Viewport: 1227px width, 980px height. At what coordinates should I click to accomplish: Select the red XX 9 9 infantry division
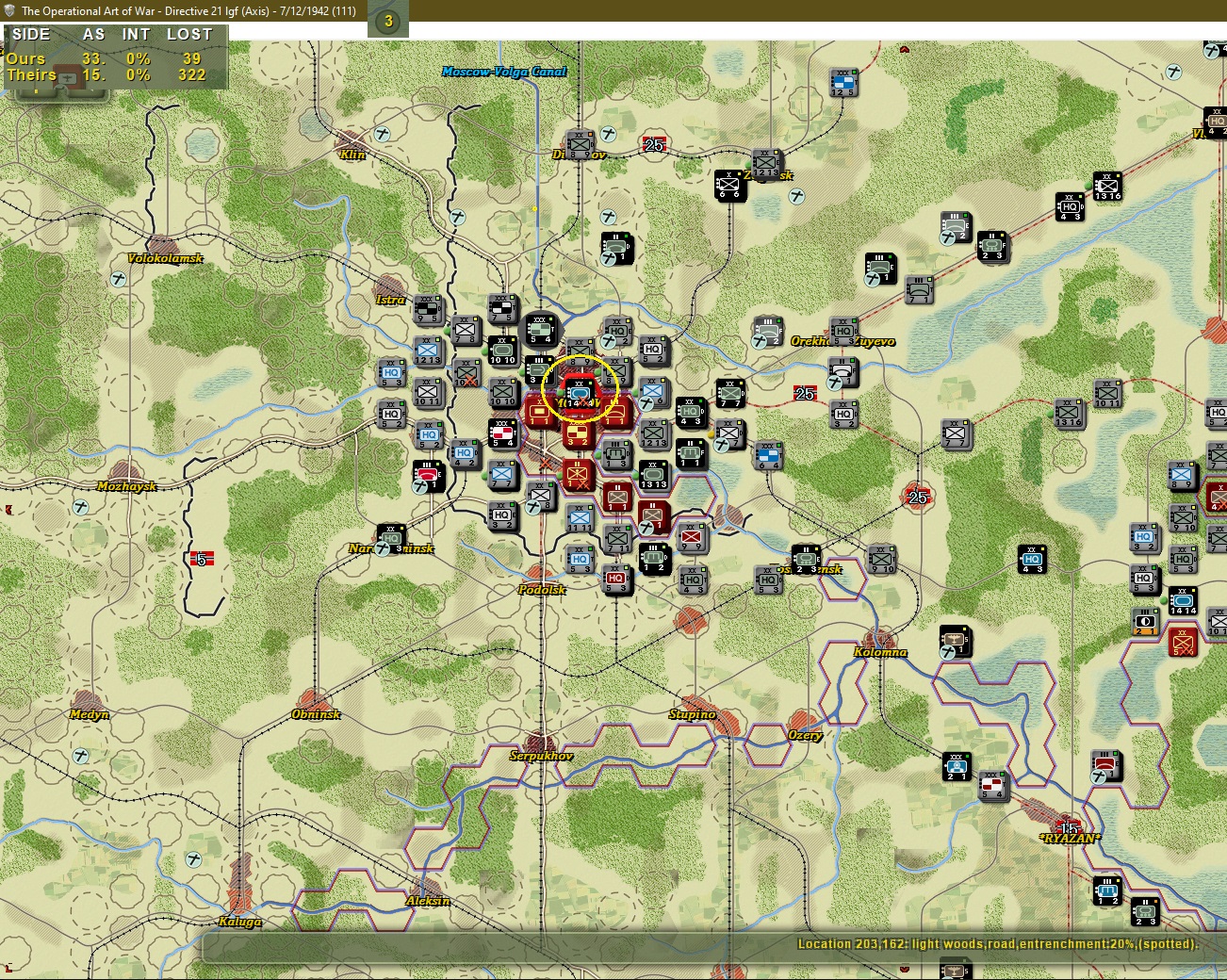pos(691,538)
